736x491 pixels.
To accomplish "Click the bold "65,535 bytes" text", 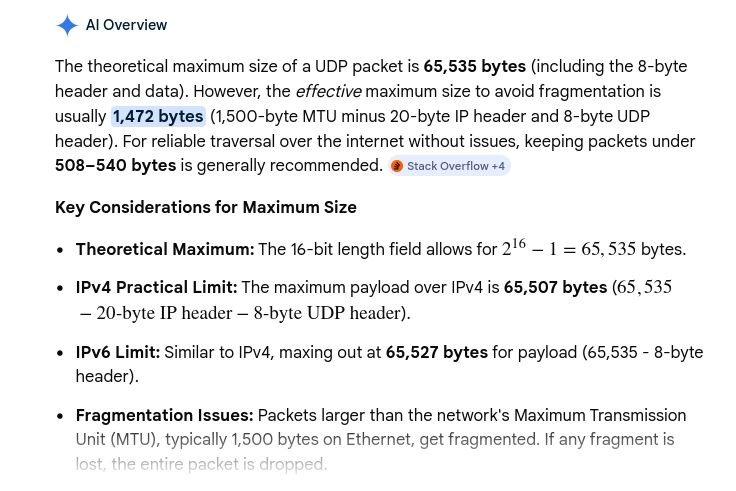I will click(x=474, y=66).
